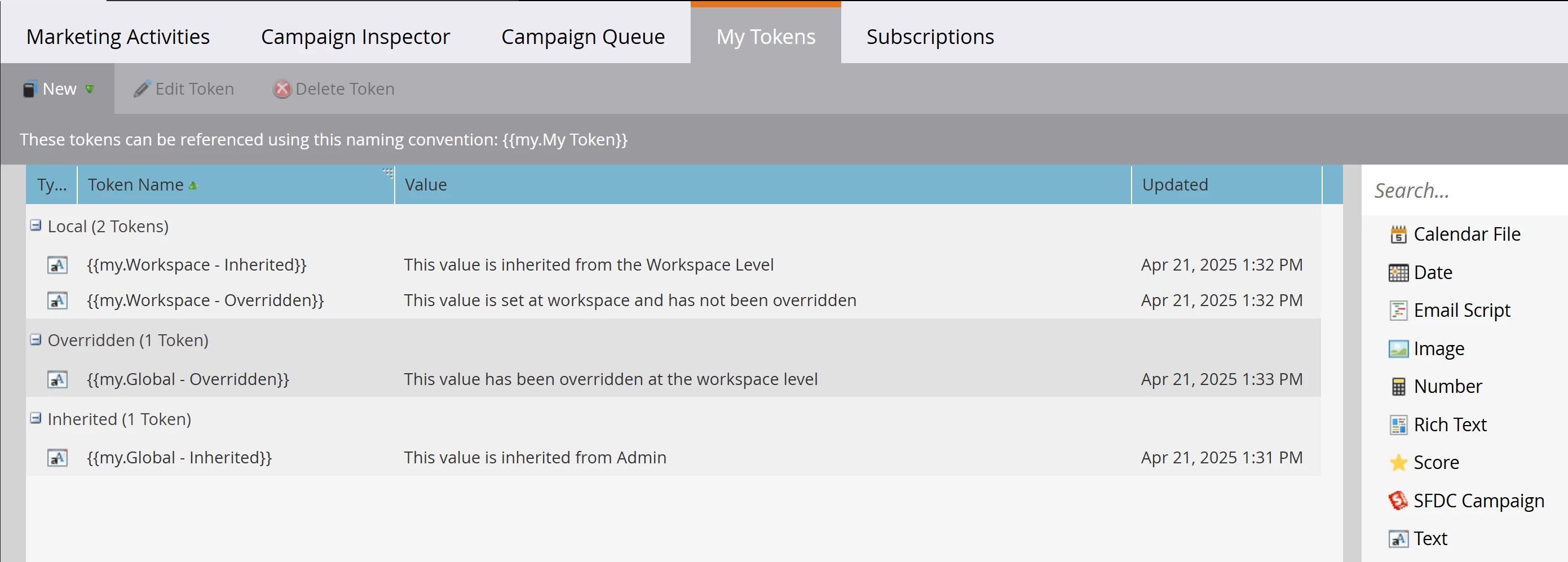Select the Number token calculator icon
The width and height of the screenshot is (1568, 562).
[x=1398, y=386]
